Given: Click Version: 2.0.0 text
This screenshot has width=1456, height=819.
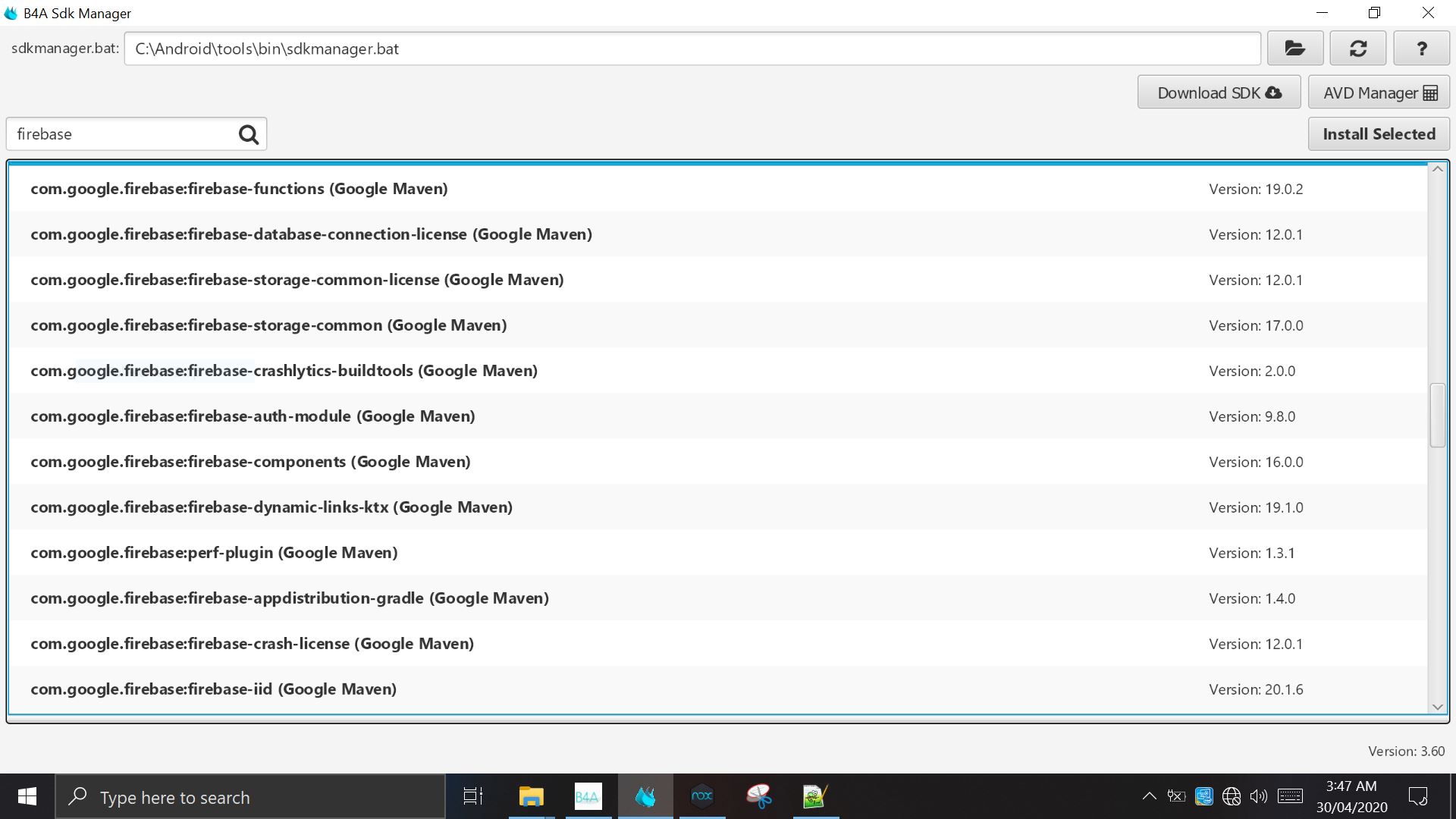Looking at the screenshot, I should click(x=1252, y=371).
